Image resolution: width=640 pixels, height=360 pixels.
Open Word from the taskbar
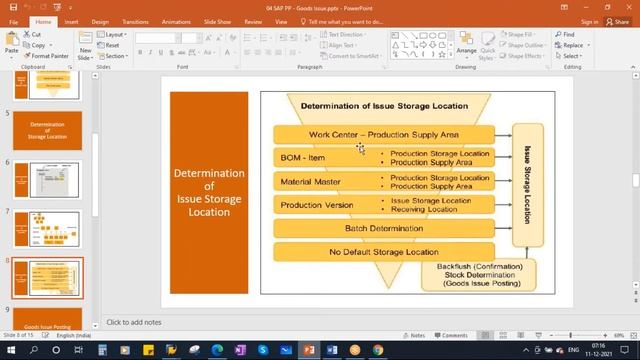pyautogui.click(x=332, y=350)
